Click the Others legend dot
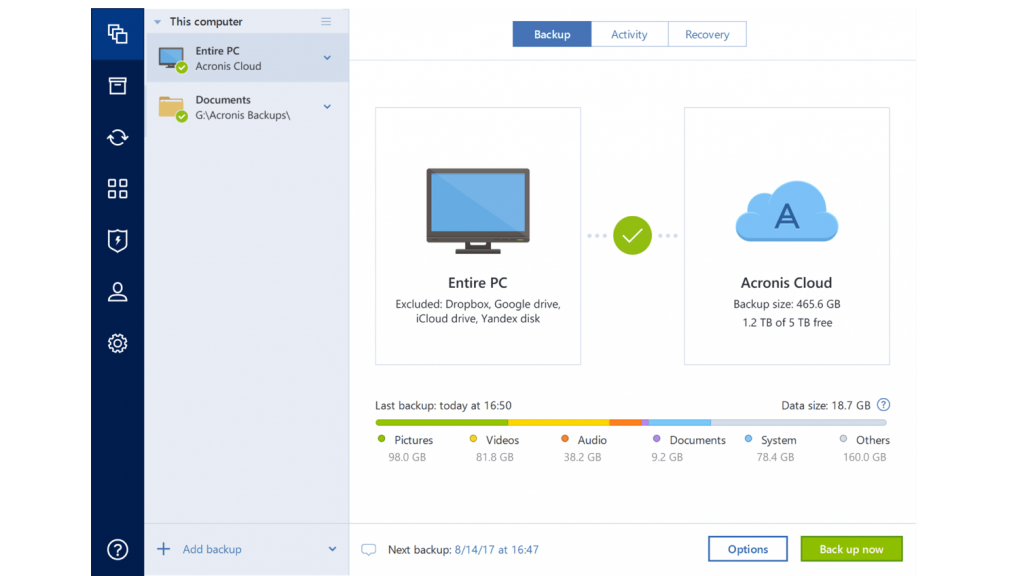This screenshot has width=1024, height=576. click(x=843, y=439)
